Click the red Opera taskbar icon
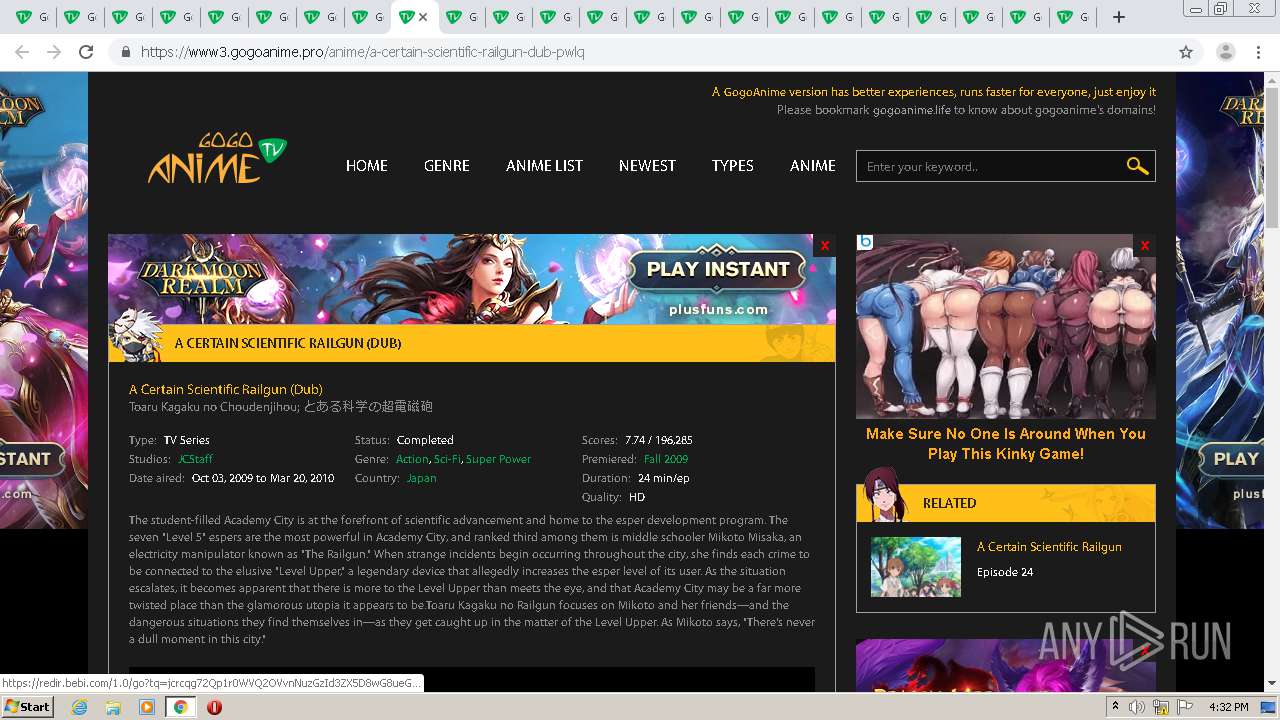The height and width of the screenshot is (720, 1280). [214, 707]
